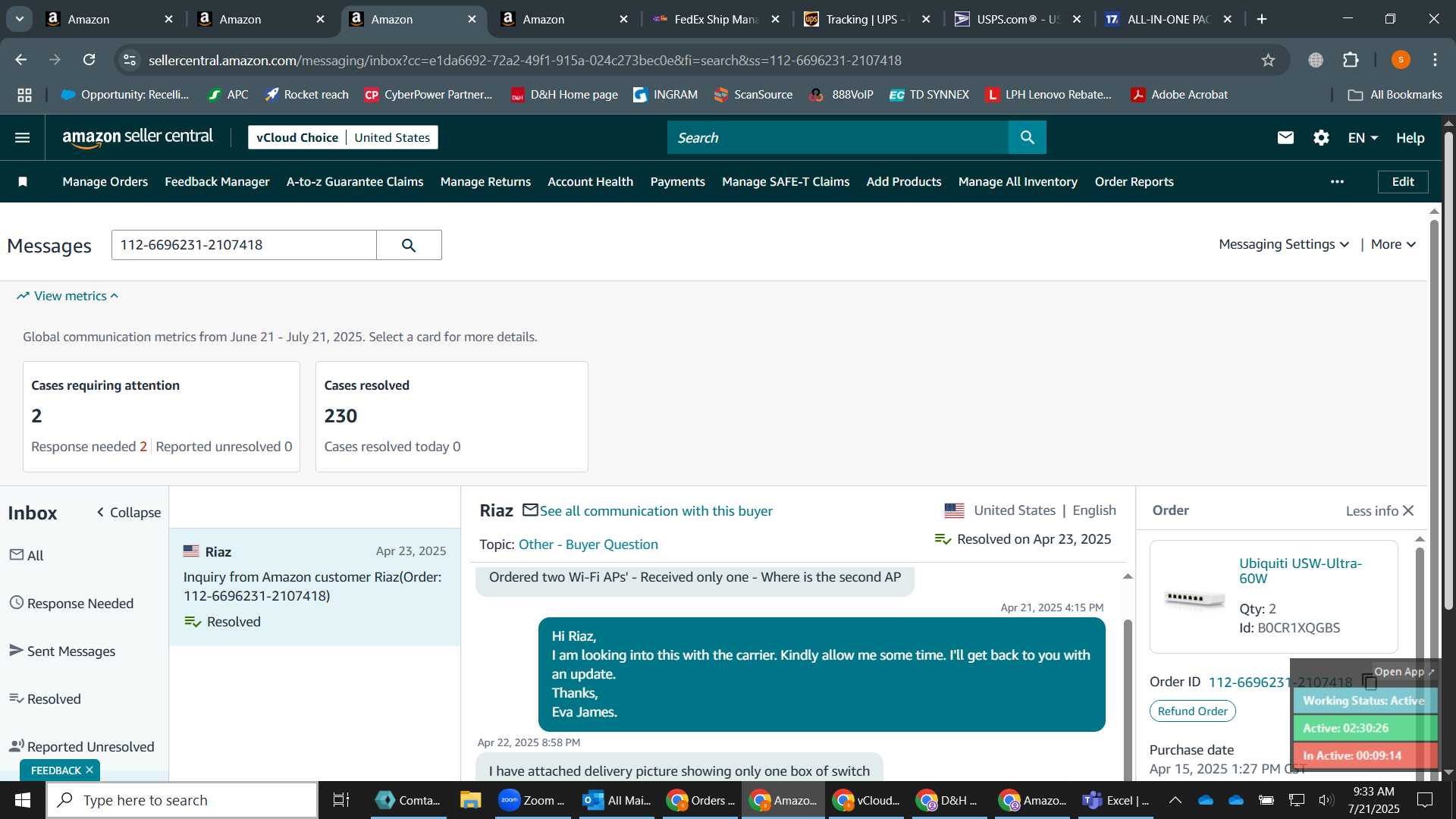Click the site information icon in address bar
The width and height of the screenshot is (1456, 819).
[x=130, y=60]
